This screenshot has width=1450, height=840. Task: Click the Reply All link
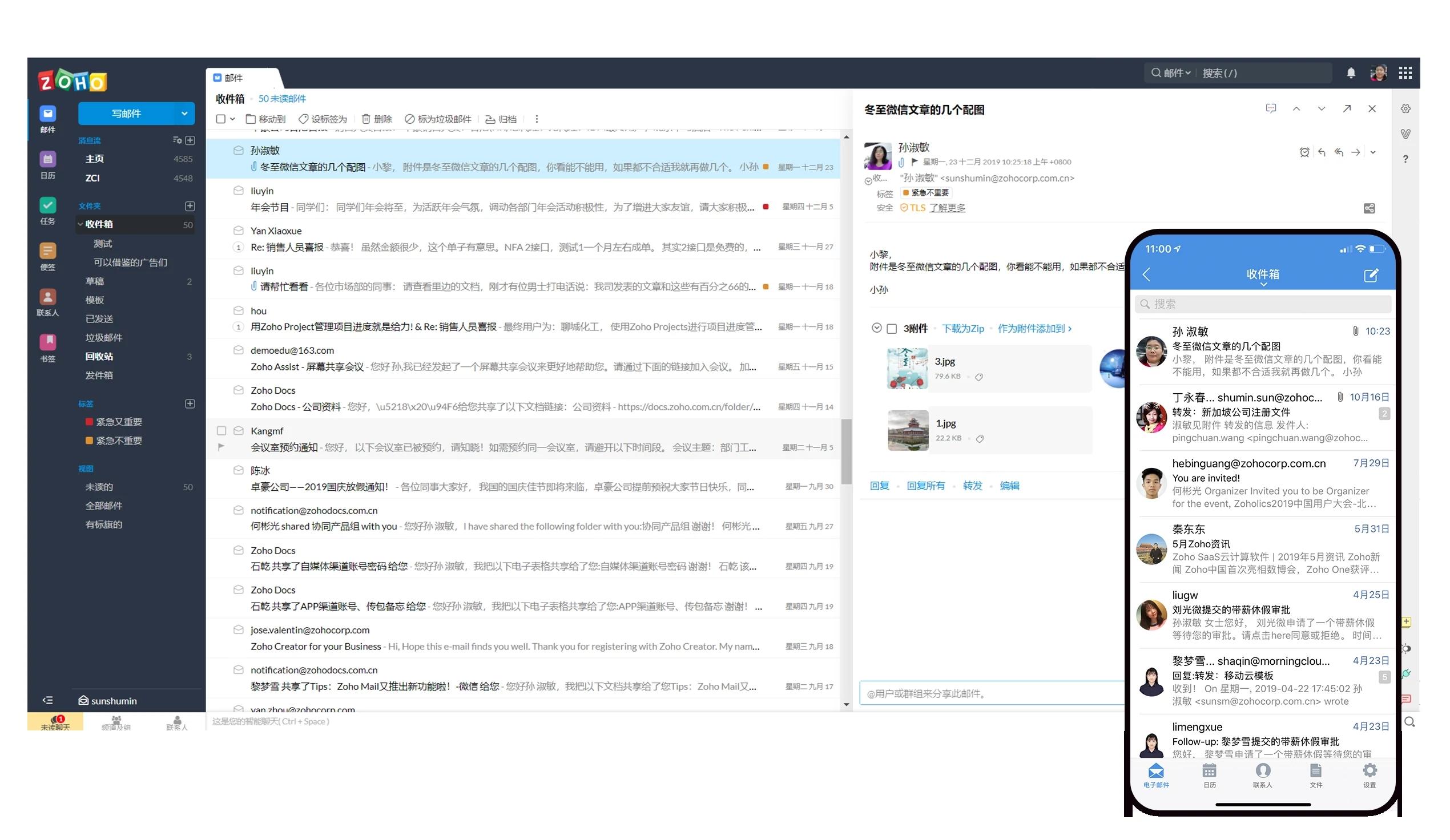(926, 486)
